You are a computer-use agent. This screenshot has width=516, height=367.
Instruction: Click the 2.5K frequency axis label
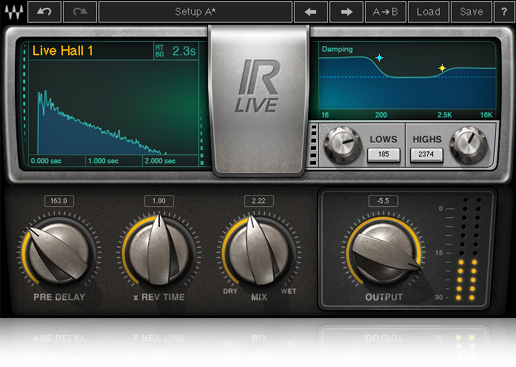pos(445,115)
